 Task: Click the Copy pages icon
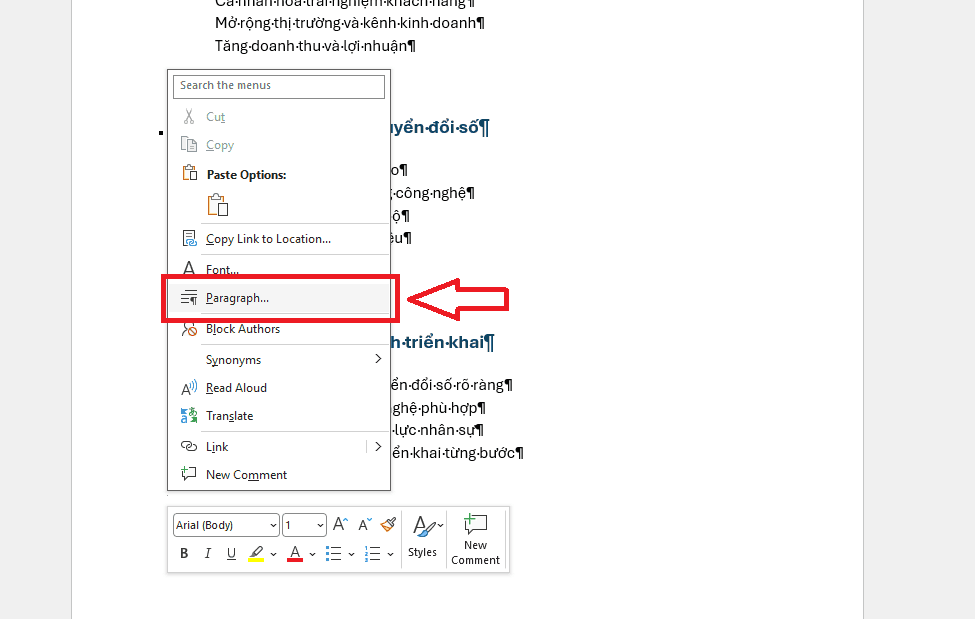click(x=189, y=144)
